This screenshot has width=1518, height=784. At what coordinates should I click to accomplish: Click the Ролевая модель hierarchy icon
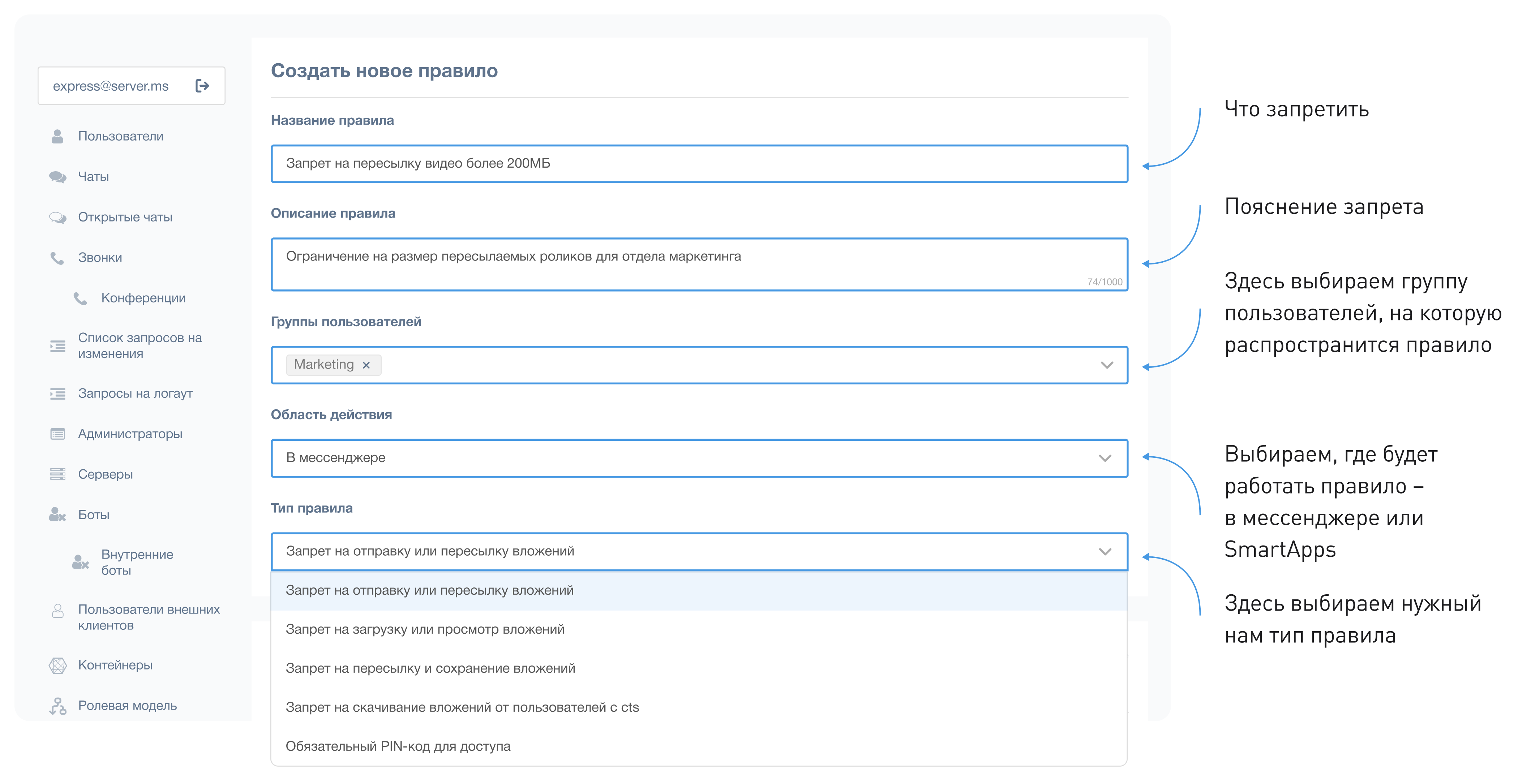pyautogui.click(x=57, y=706)
